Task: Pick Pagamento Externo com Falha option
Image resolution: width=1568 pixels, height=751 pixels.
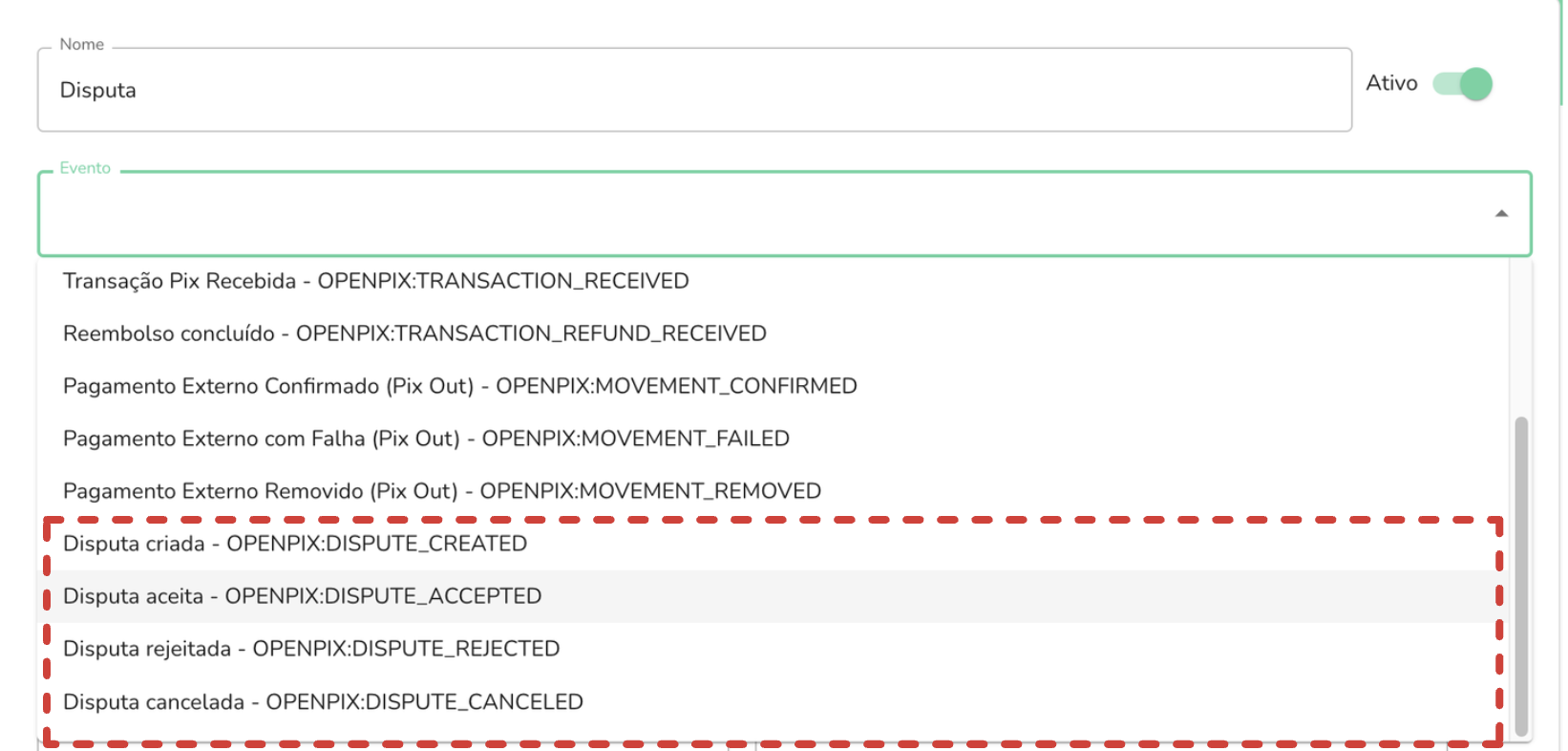Action: pos(426,438)
